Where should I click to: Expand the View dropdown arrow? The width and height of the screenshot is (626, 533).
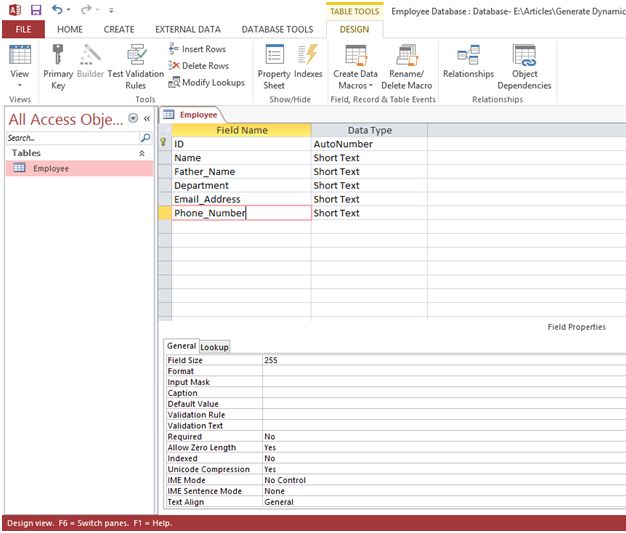[x=20, y=85]
